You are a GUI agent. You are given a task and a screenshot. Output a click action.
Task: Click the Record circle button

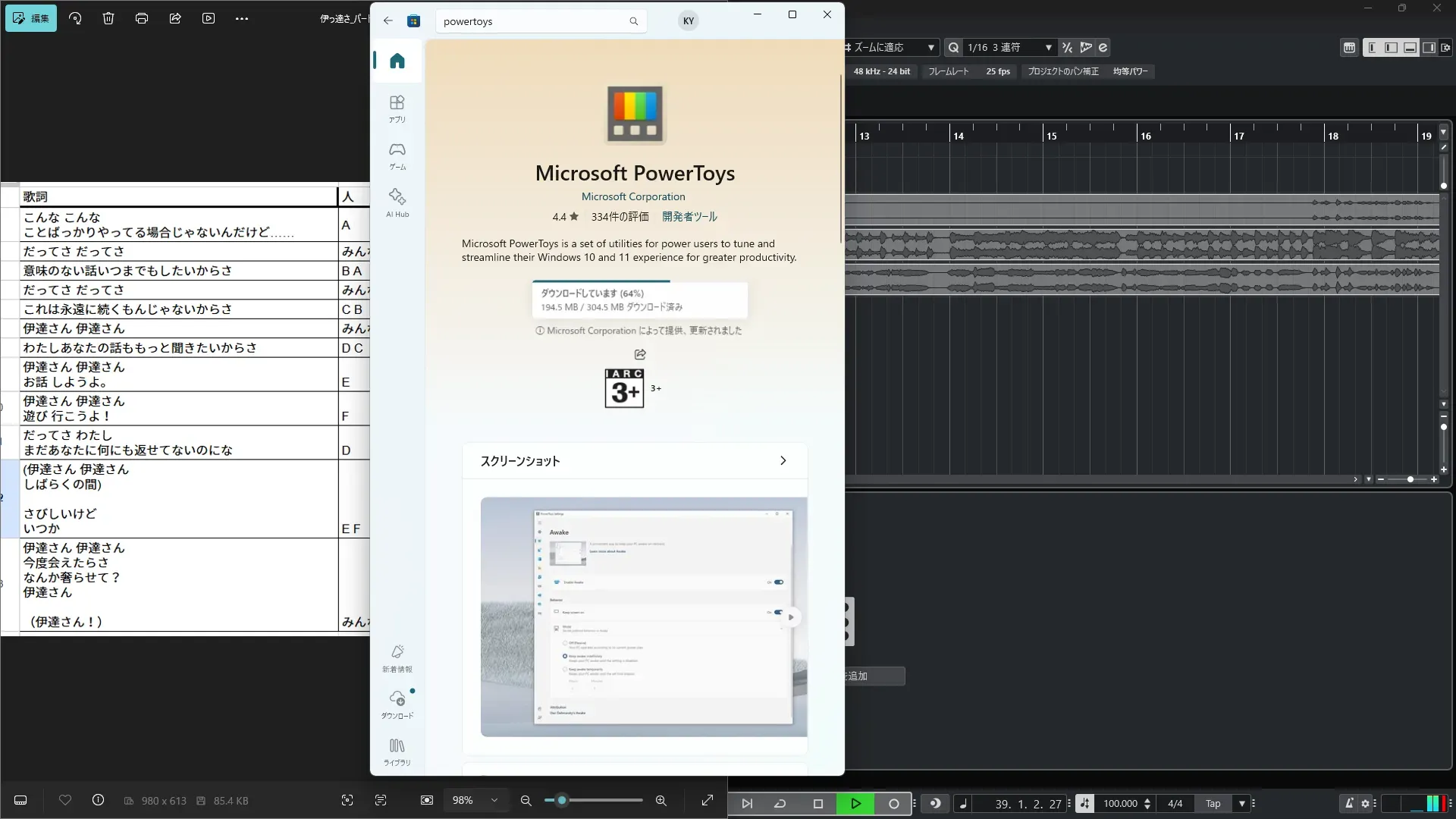[x=893, y=804]
